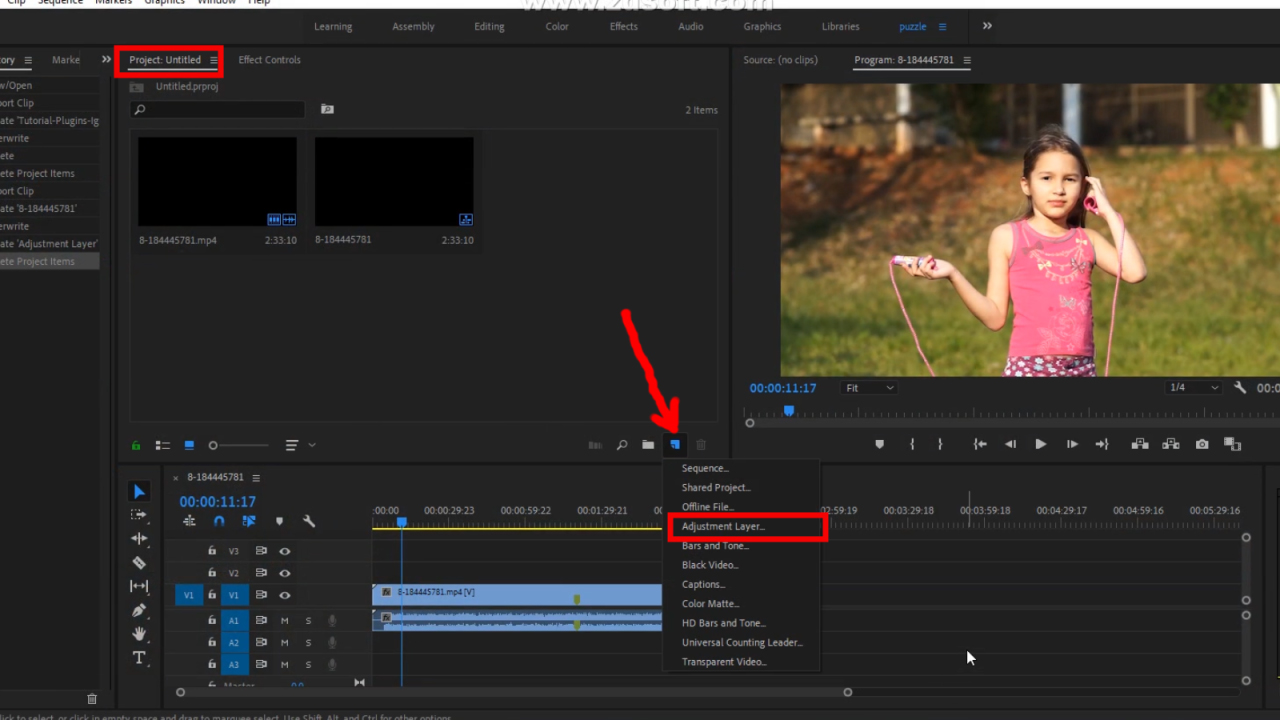Select the Pen tool

[x=139, y=610]
